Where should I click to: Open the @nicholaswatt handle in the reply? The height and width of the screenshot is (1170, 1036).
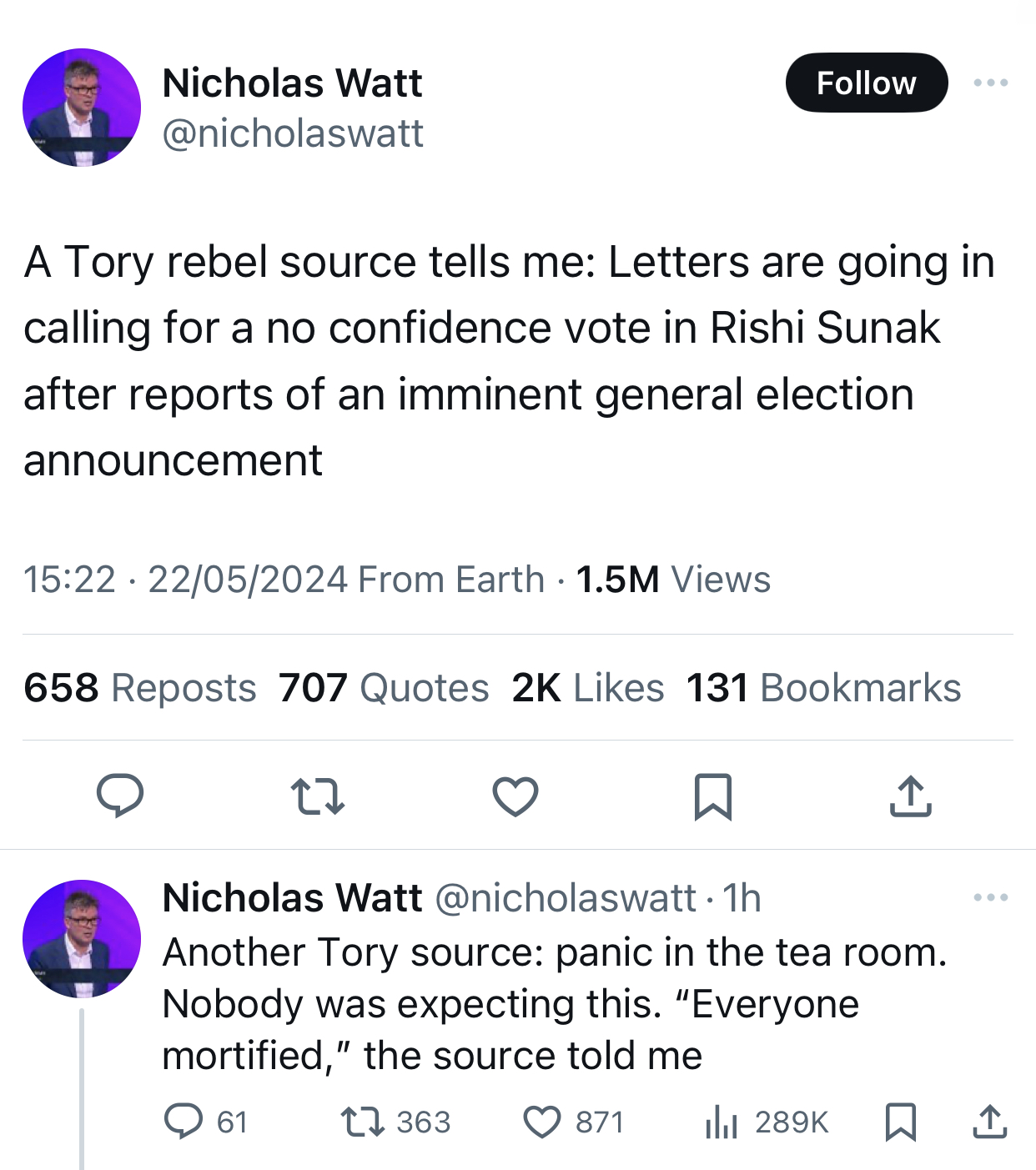tap(565, 898)
